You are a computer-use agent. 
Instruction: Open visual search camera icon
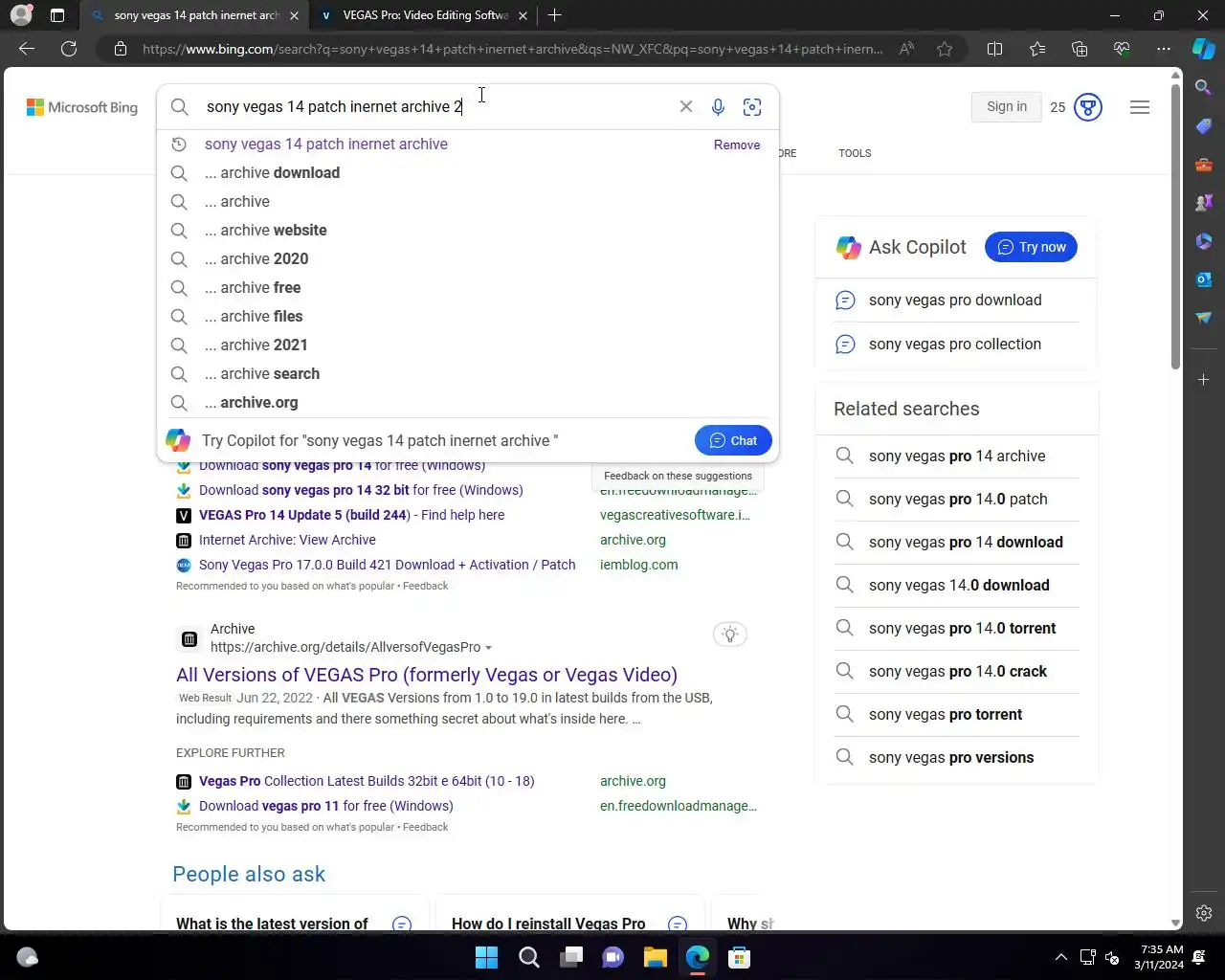pyautogui.click(x=752, y=107)
